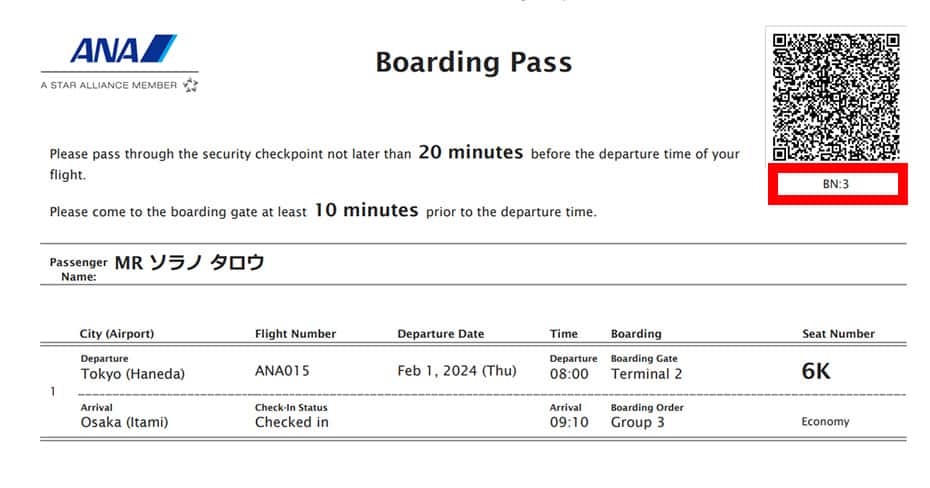The height and width of the screenshot is (488, 930).
Task: Click seat number 6K
Action: 816,371
